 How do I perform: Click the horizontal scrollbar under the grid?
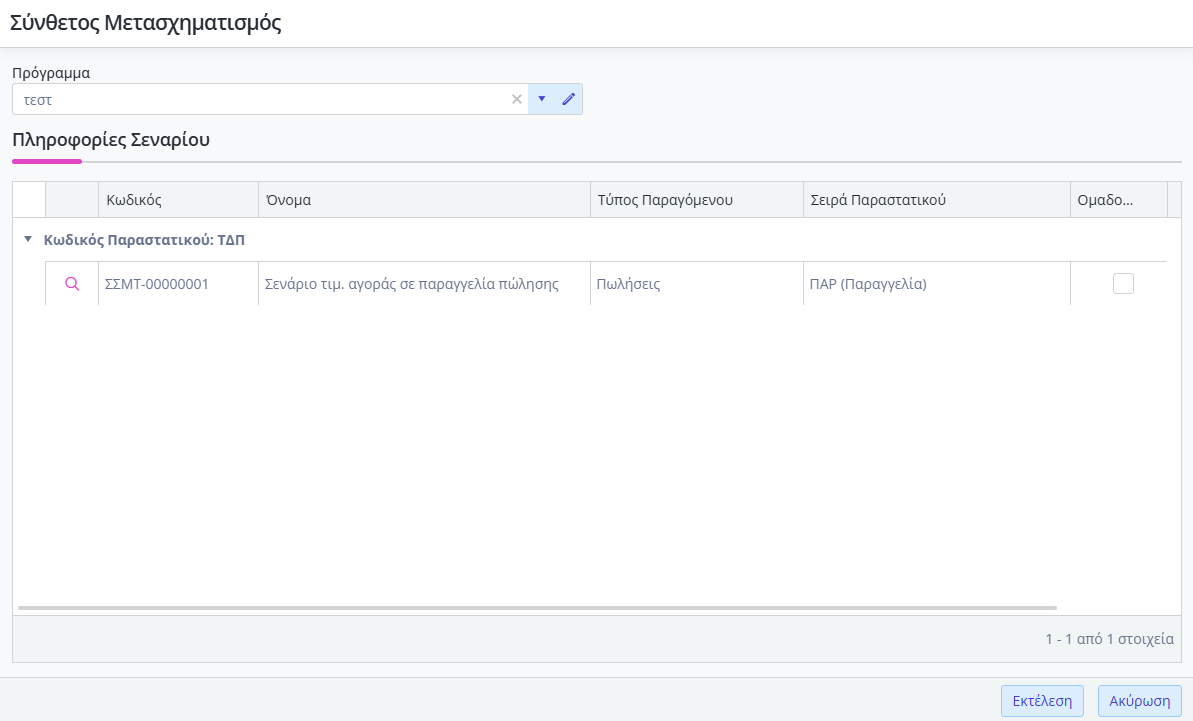(537, 607)
